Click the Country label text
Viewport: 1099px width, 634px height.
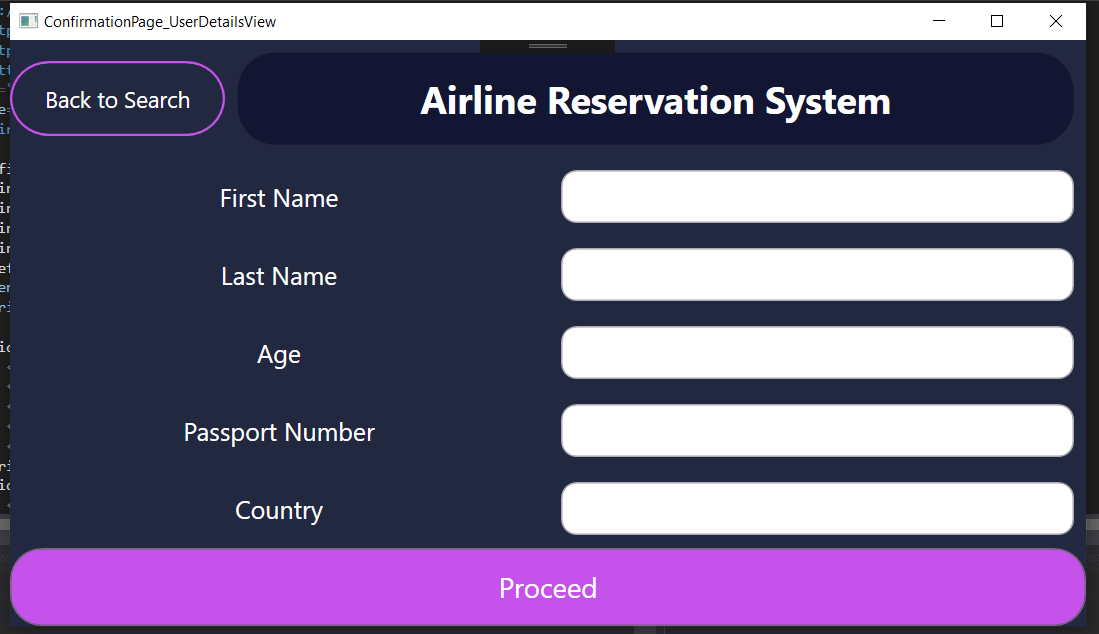[278, 510]
